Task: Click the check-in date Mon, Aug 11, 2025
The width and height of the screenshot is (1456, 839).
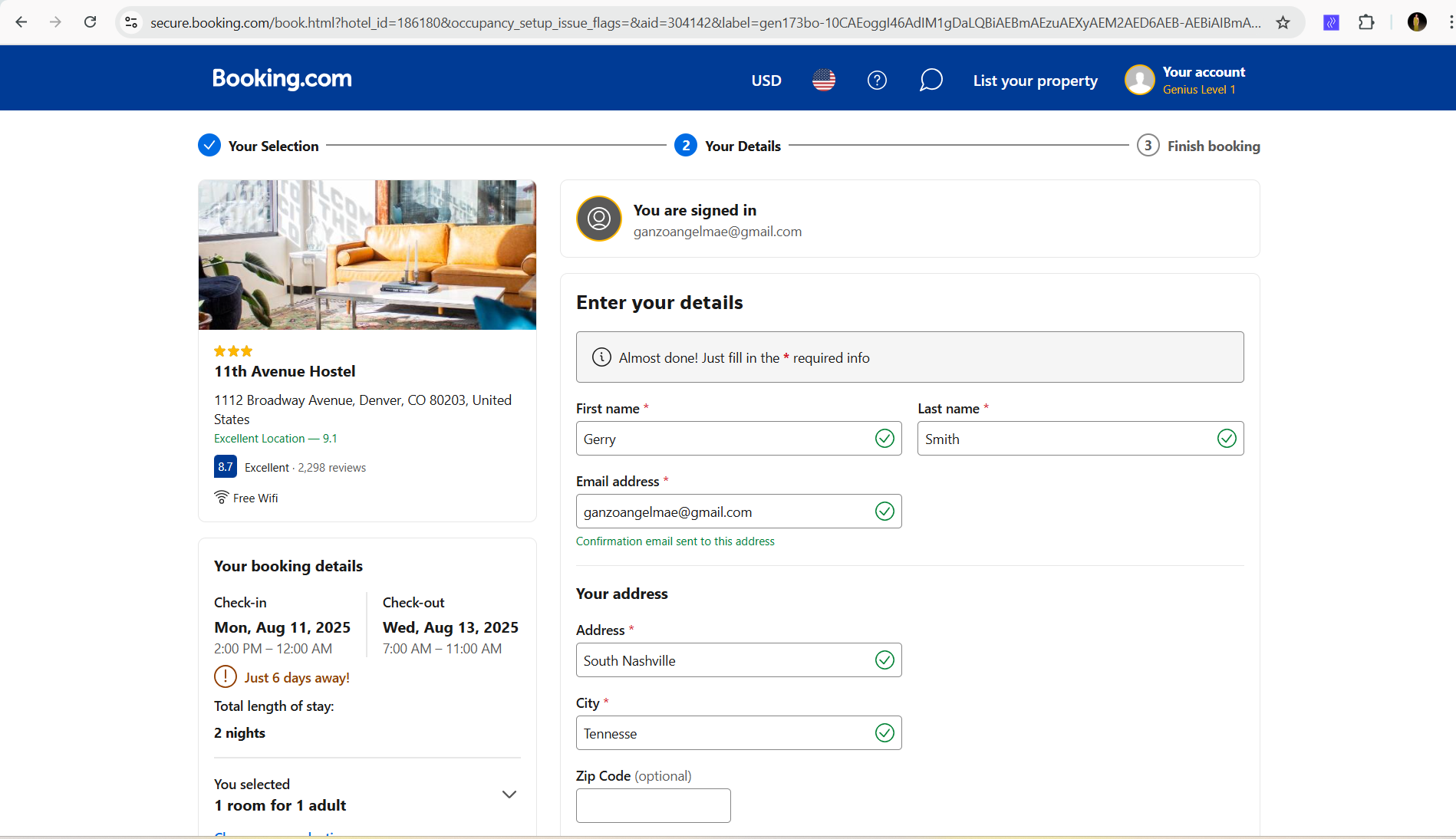Action: 282,627
